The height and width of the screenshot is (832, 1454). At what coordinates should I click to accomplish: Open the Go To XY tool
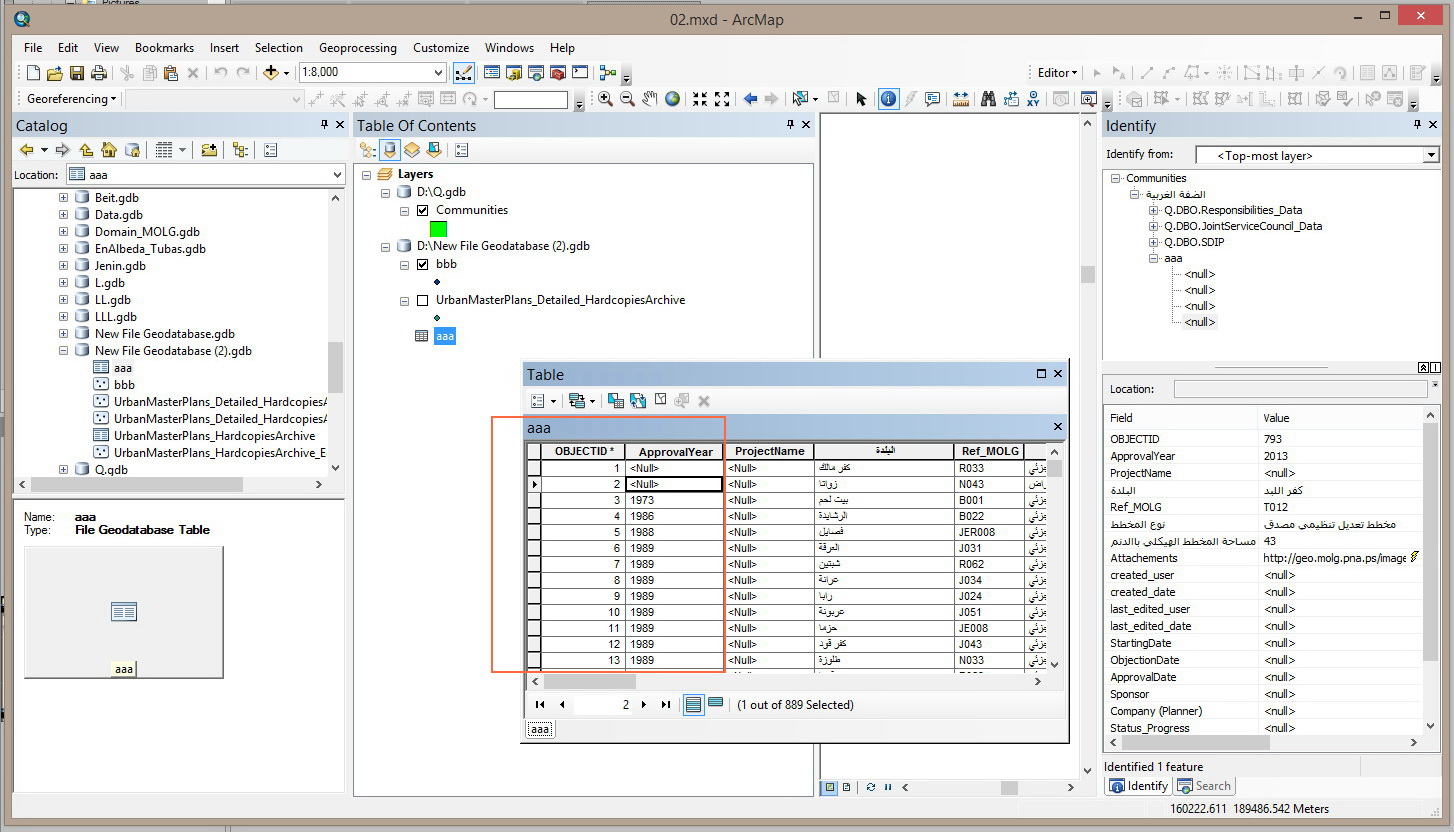click(1033, 99)
